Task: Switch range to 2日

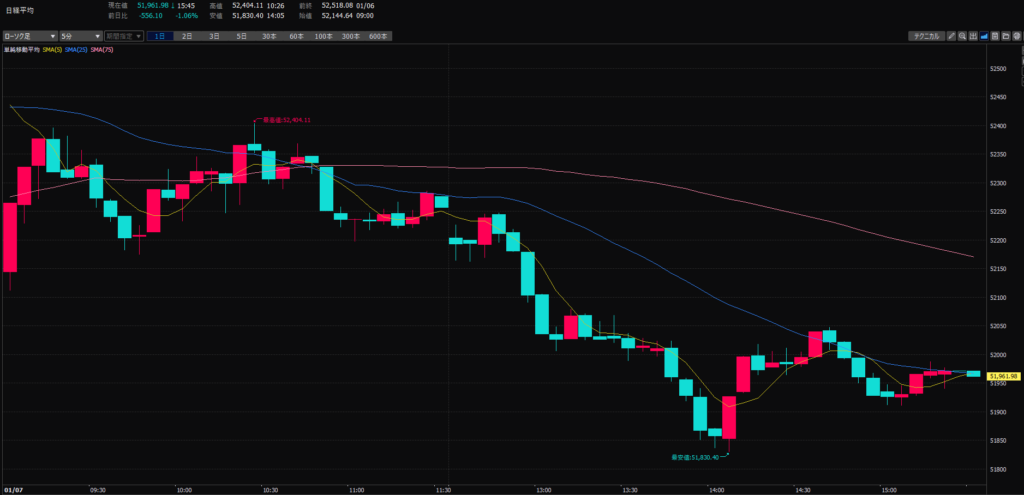Action: (x=187, y=36)
